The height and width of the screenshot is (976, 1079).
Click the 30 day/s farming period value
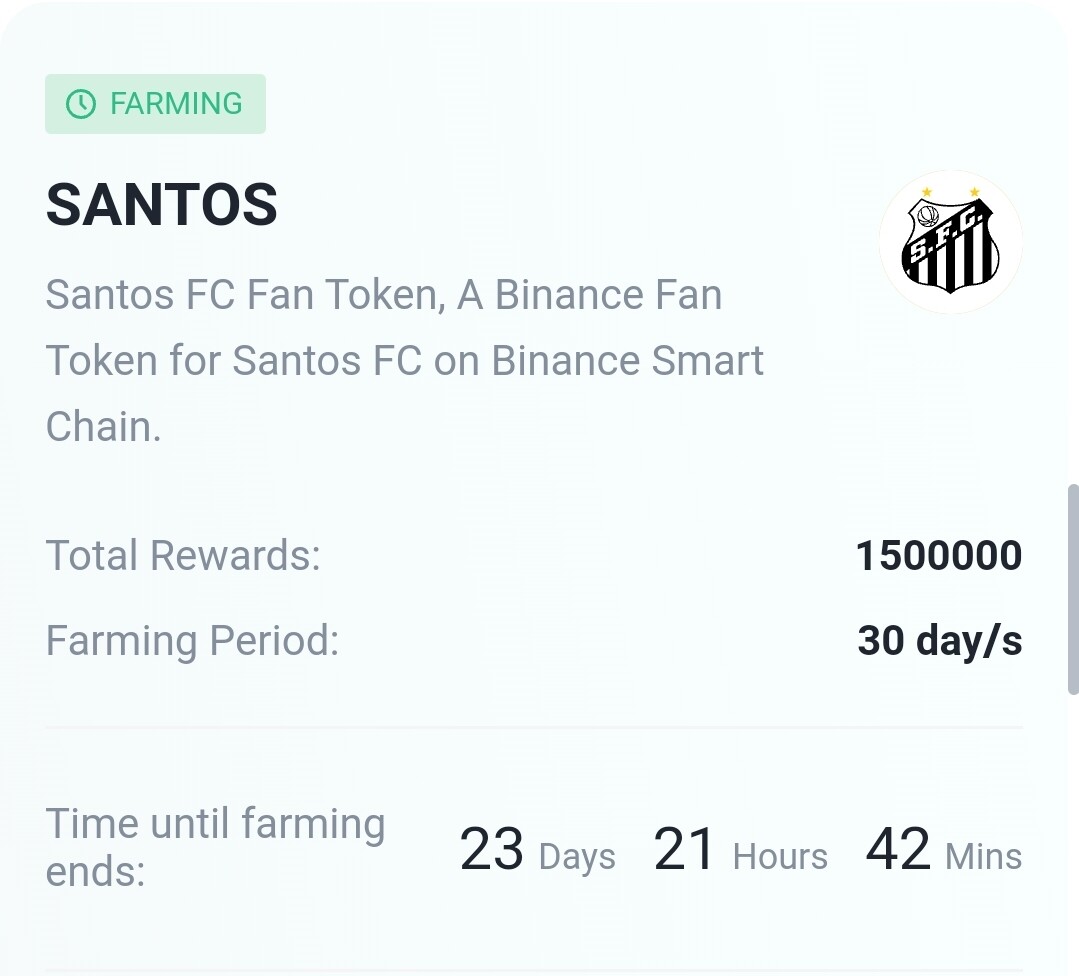click(939, 640)
